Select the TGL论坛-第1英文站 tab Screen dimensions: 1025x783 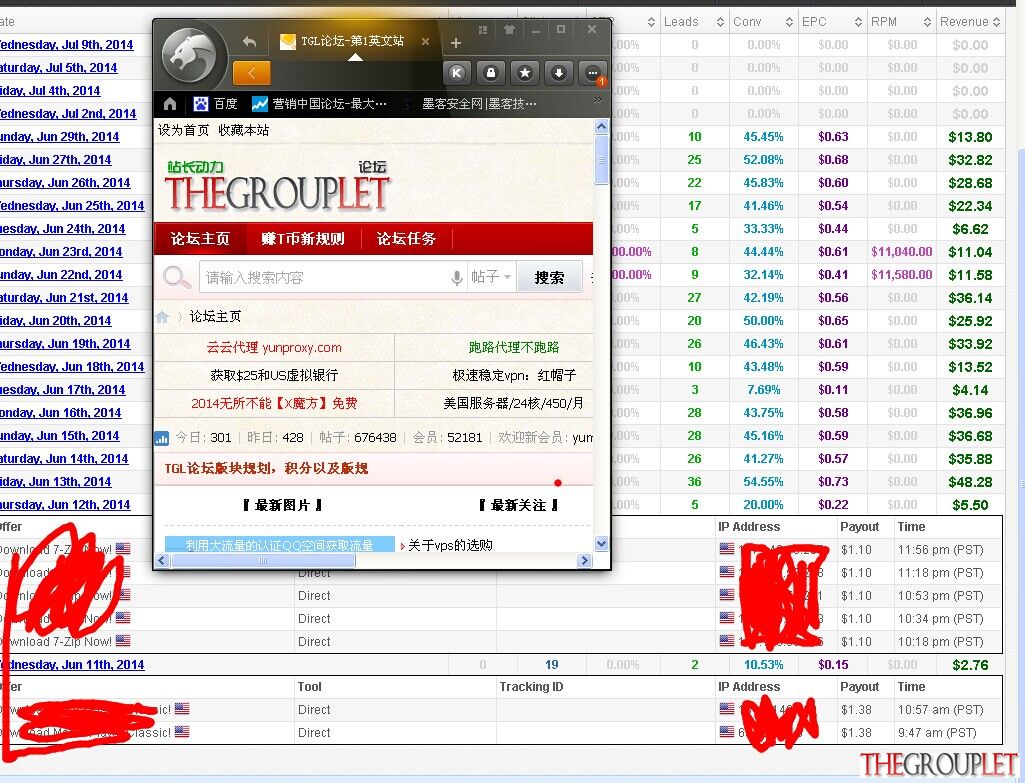tap(354, 42)
